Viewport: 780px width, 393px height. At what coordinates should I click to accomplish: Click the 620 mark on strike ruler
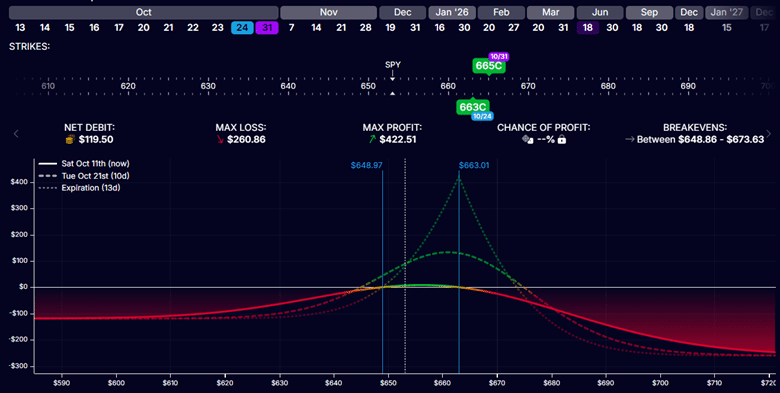tap(128, 86)
